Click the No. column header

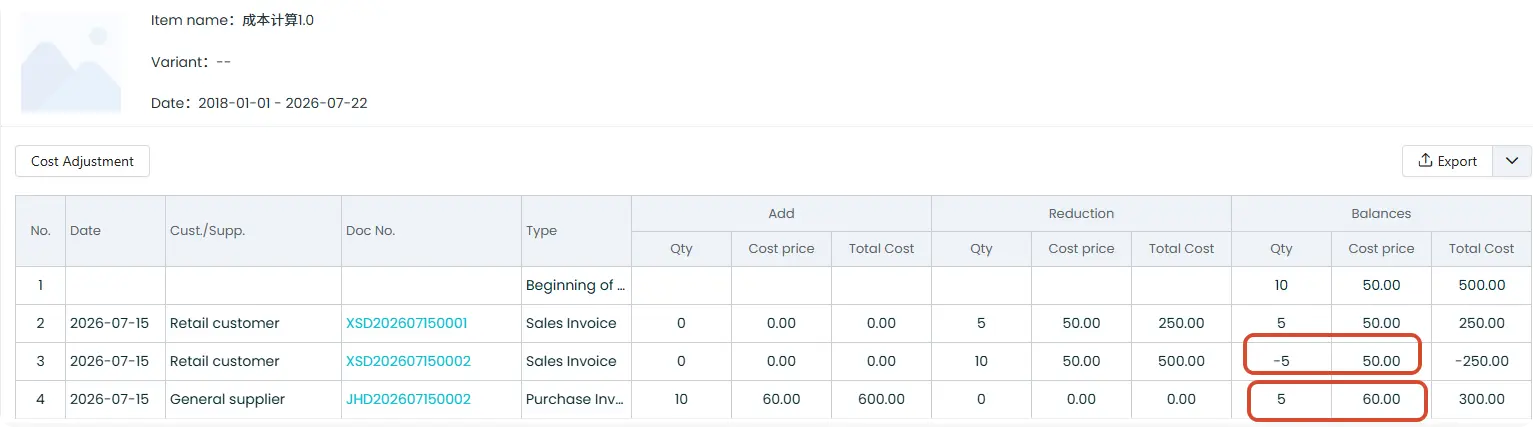coord(40,231)
